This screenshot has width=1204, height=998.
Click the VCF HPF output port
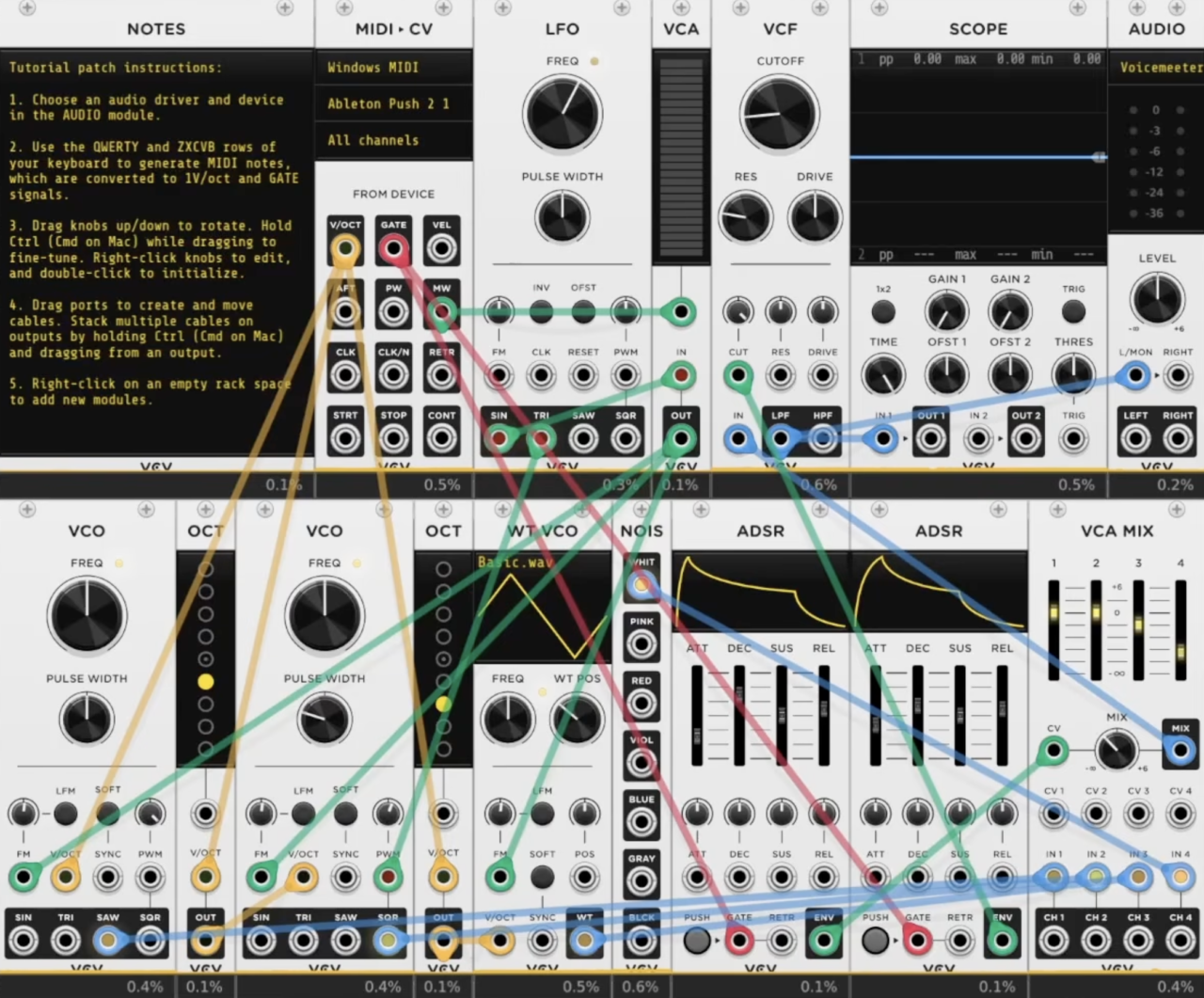(822, 438)
